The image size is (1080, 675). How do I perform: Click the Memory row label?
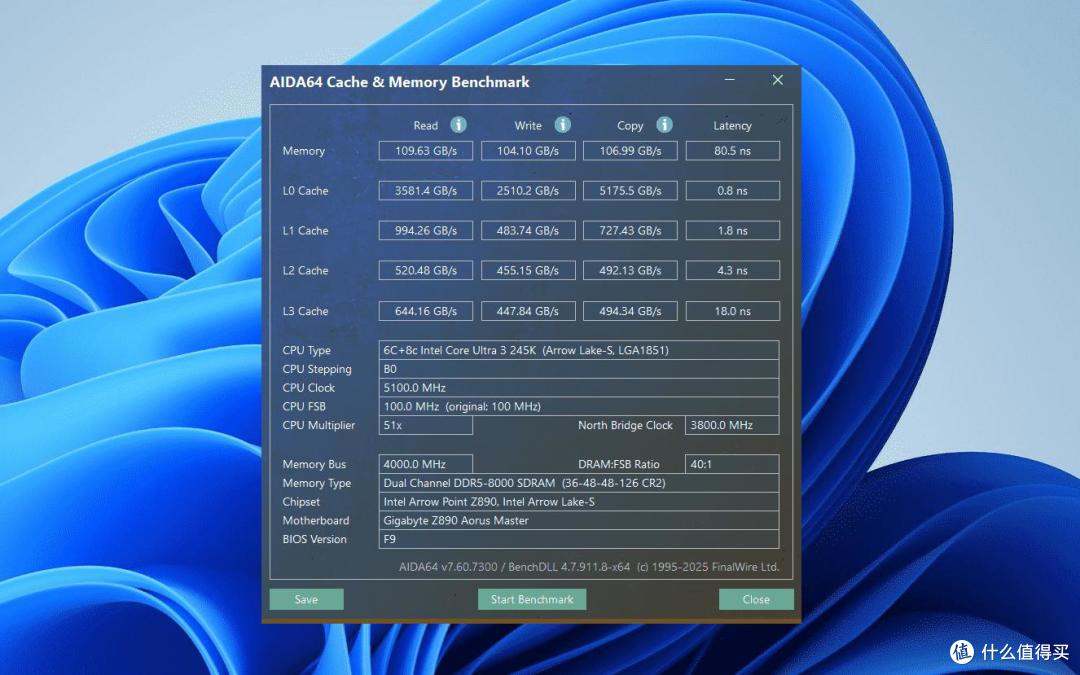[x=303, y=151]
